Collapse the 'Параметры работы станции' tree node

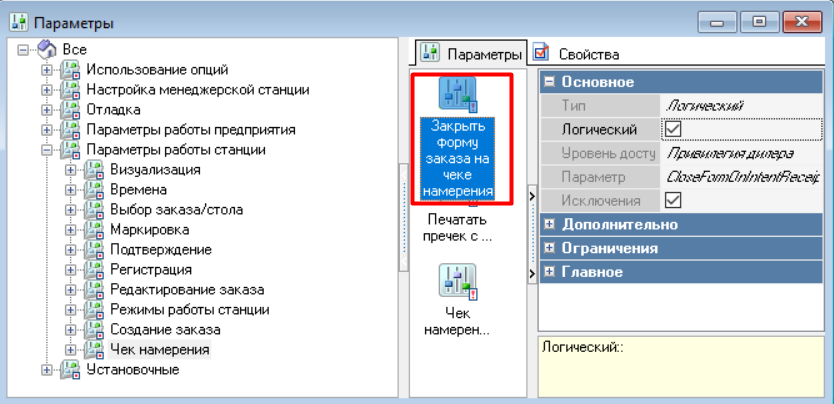[x=46, y=150]
